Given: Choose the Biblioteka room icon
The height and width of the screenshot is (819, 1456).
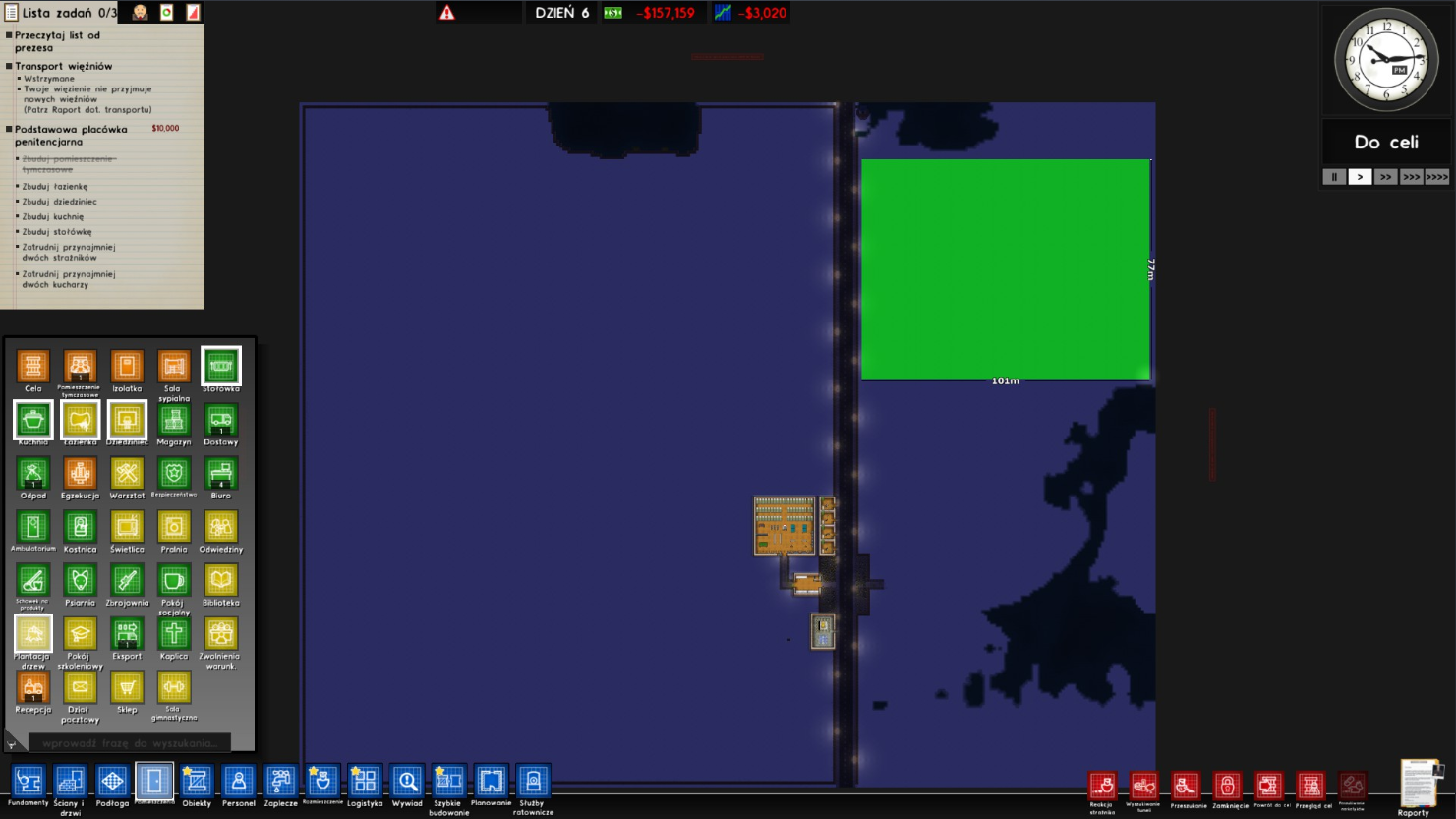Looking at the screenshot, I should coord(221,580).
